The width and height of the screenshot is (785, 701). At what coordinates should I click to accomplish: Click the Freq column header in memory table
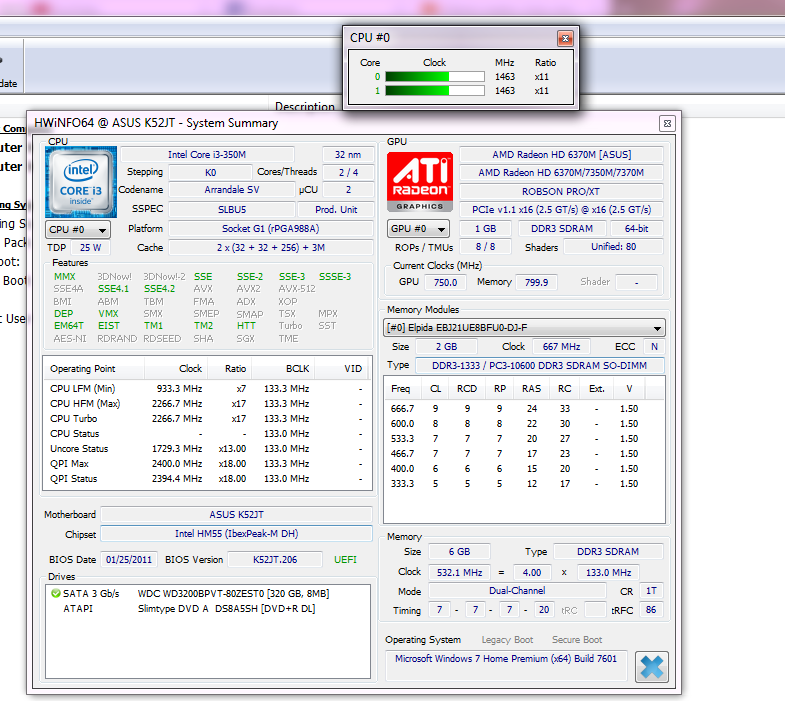[x=403, y=389]
